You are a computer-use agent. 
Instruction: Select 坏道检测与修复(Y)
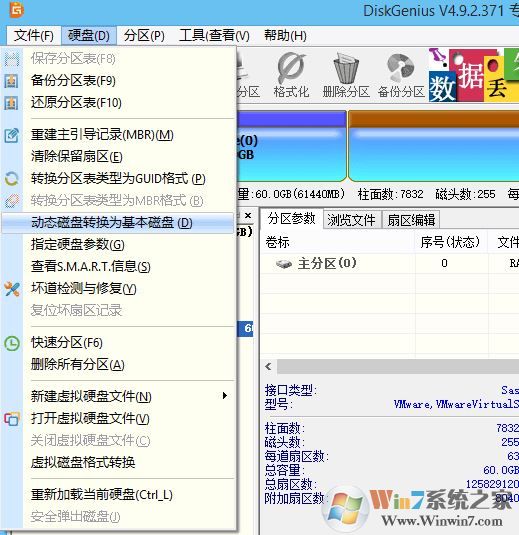pyautogui.click(x=118, y=289)
